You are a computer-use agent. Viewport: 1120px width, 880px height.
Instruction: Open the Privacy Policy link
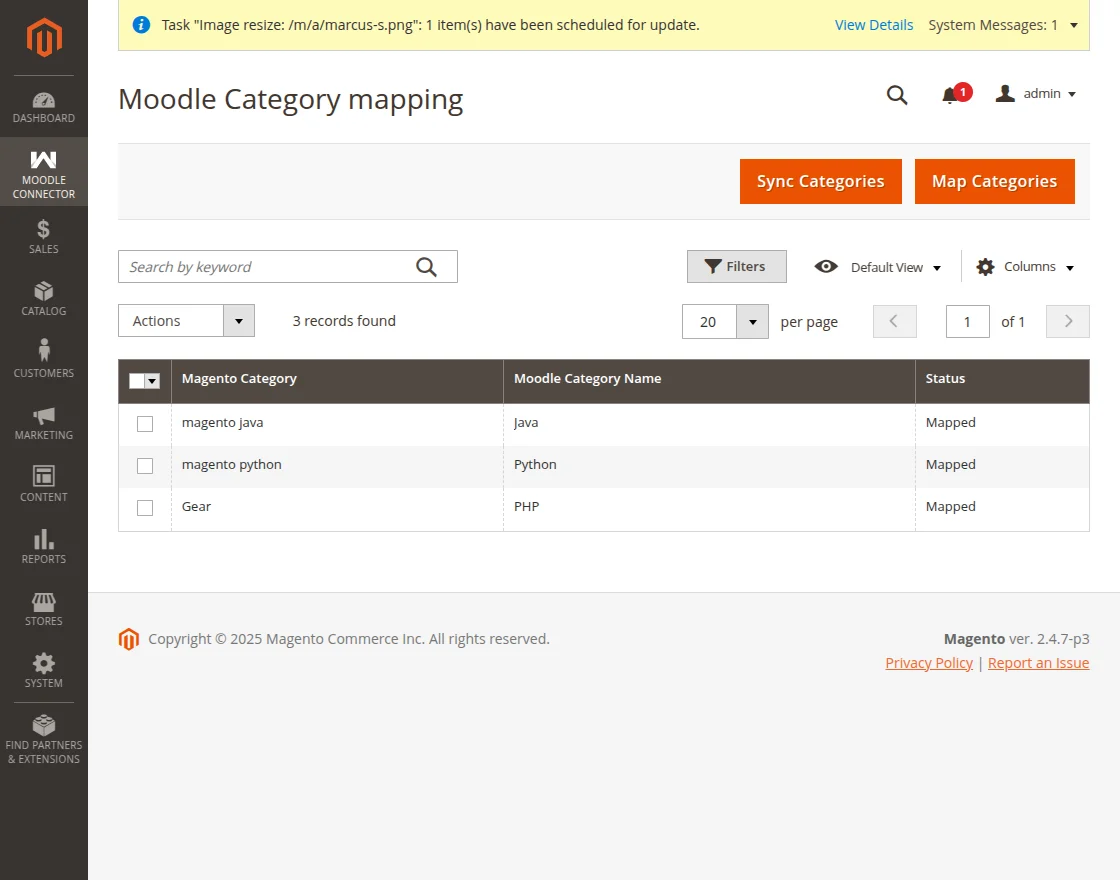[929, 663]
